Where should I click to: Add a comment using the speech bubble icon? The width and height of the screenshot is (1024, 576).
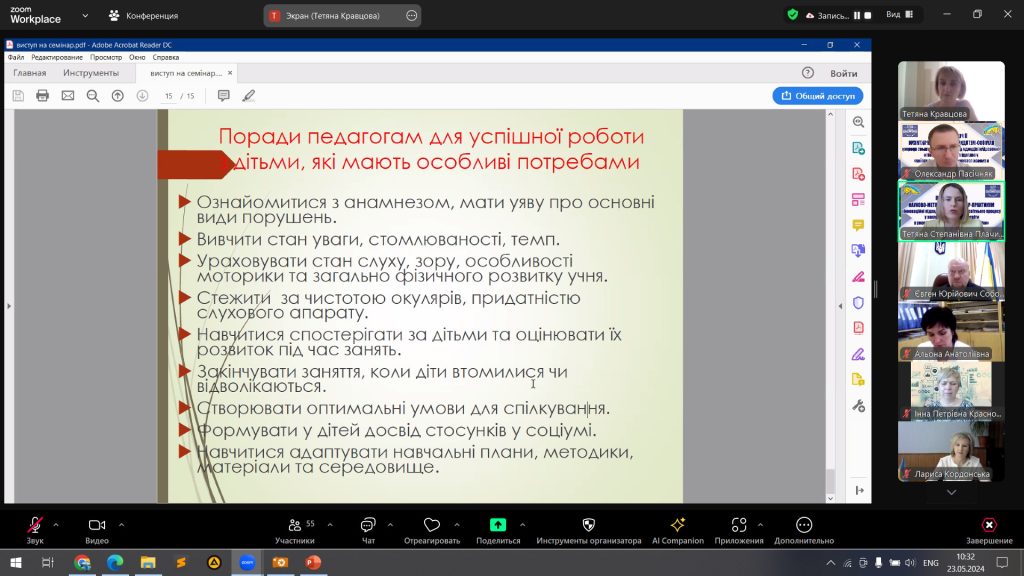(223, 96)
